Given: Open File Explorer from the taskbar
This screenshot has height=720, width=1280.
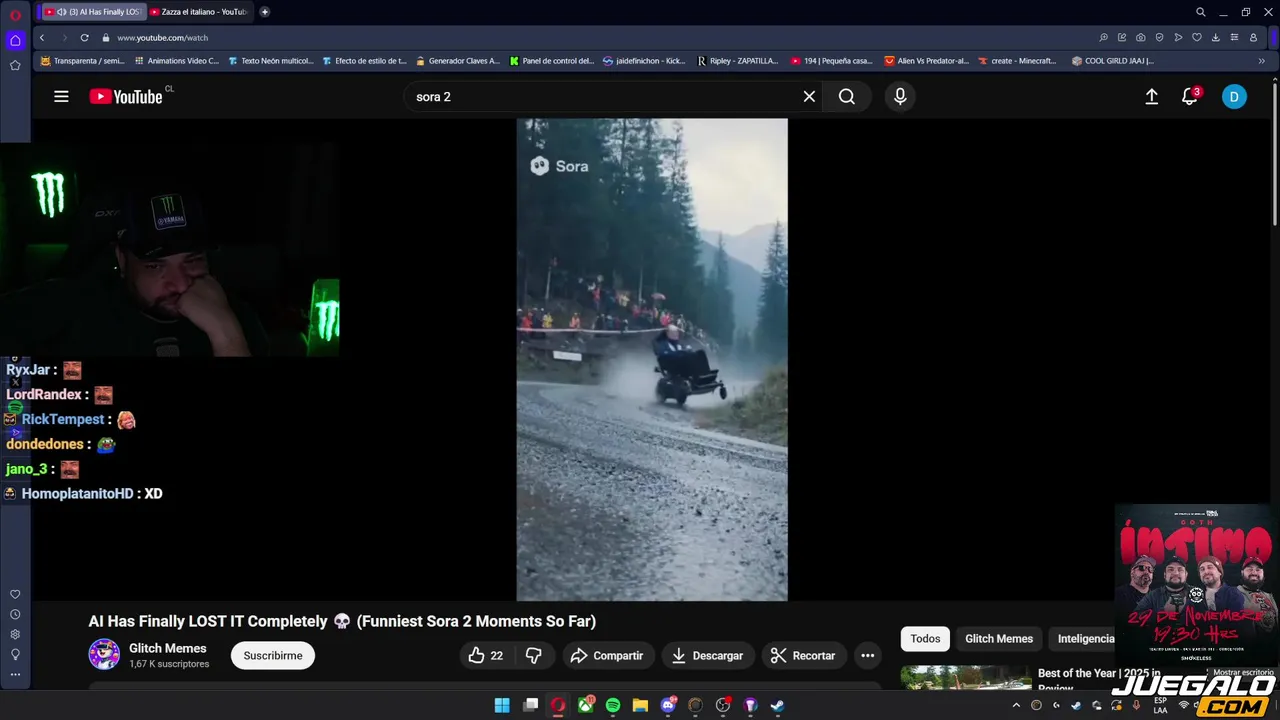Looking at the screenshot, I should click(640, 705).
